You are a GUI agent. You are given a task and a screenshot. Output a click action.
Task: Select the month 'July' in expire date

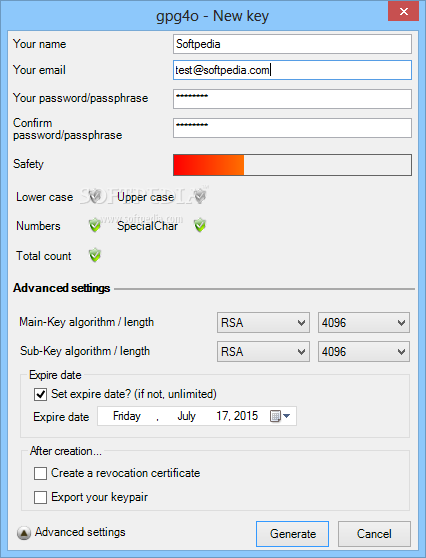coord(186,416)
